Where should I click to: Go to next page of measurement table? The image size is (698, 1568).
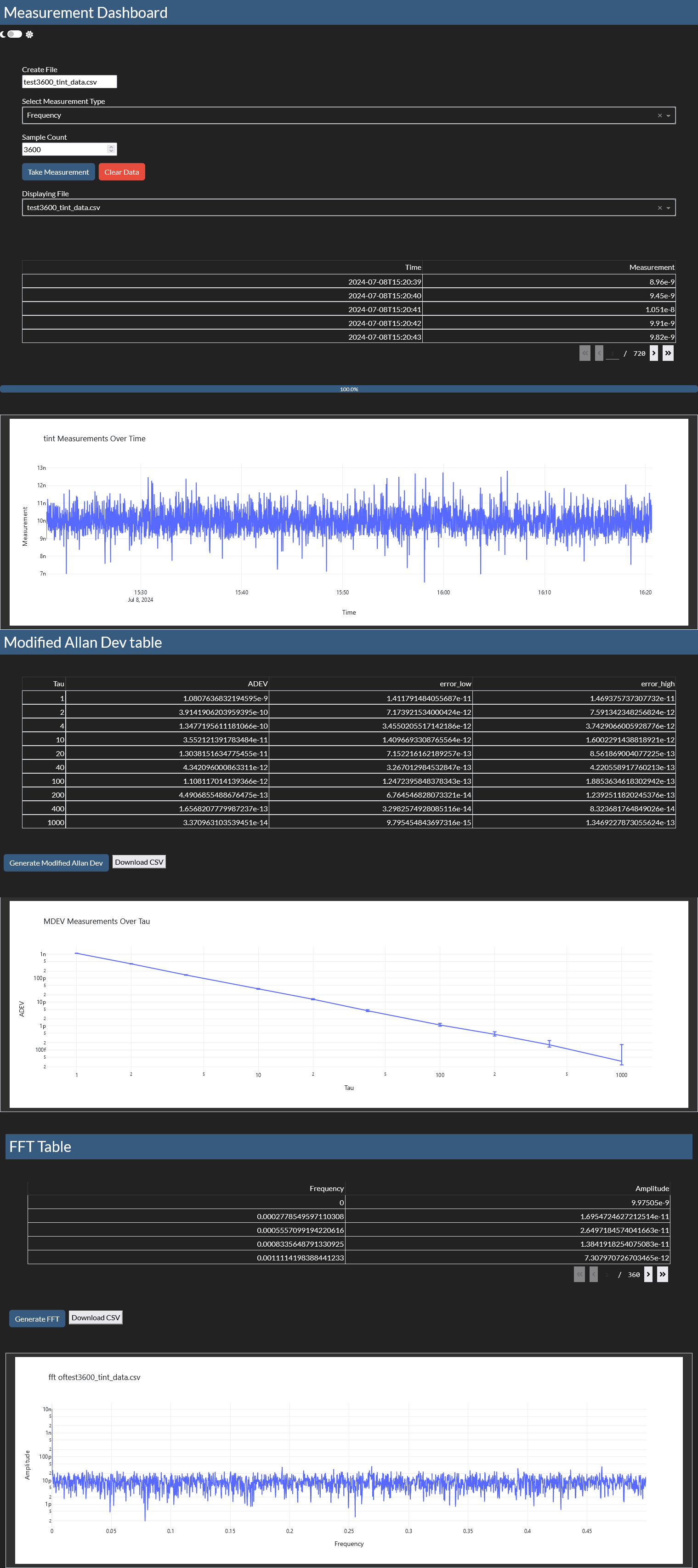click(x=653, y=353)
